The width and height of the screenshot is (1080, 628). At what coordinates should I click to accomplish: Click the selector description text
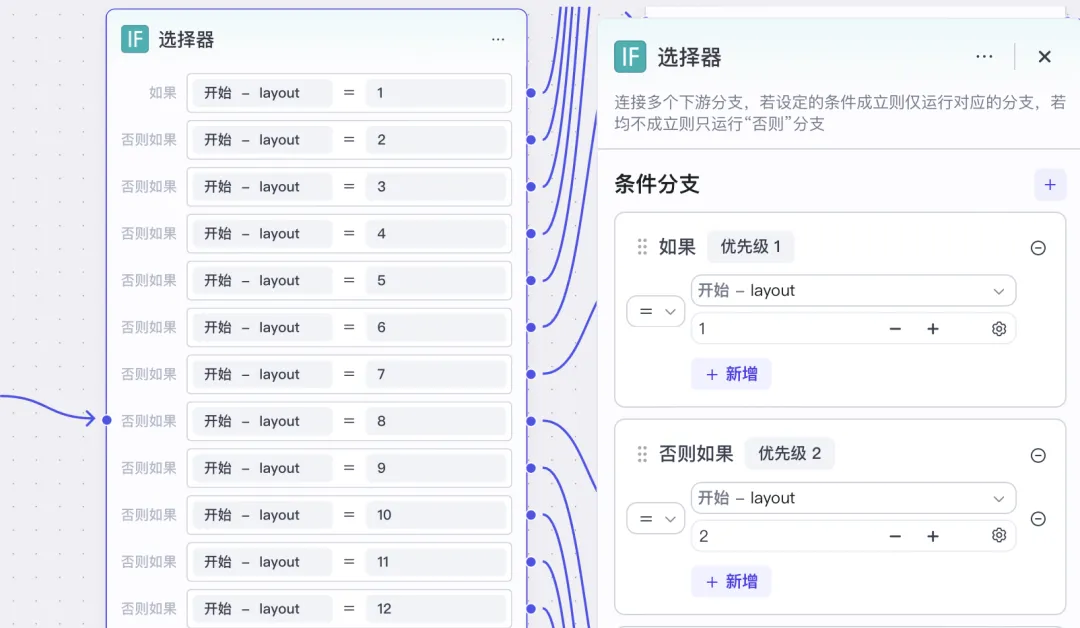(x=840, y=113)
